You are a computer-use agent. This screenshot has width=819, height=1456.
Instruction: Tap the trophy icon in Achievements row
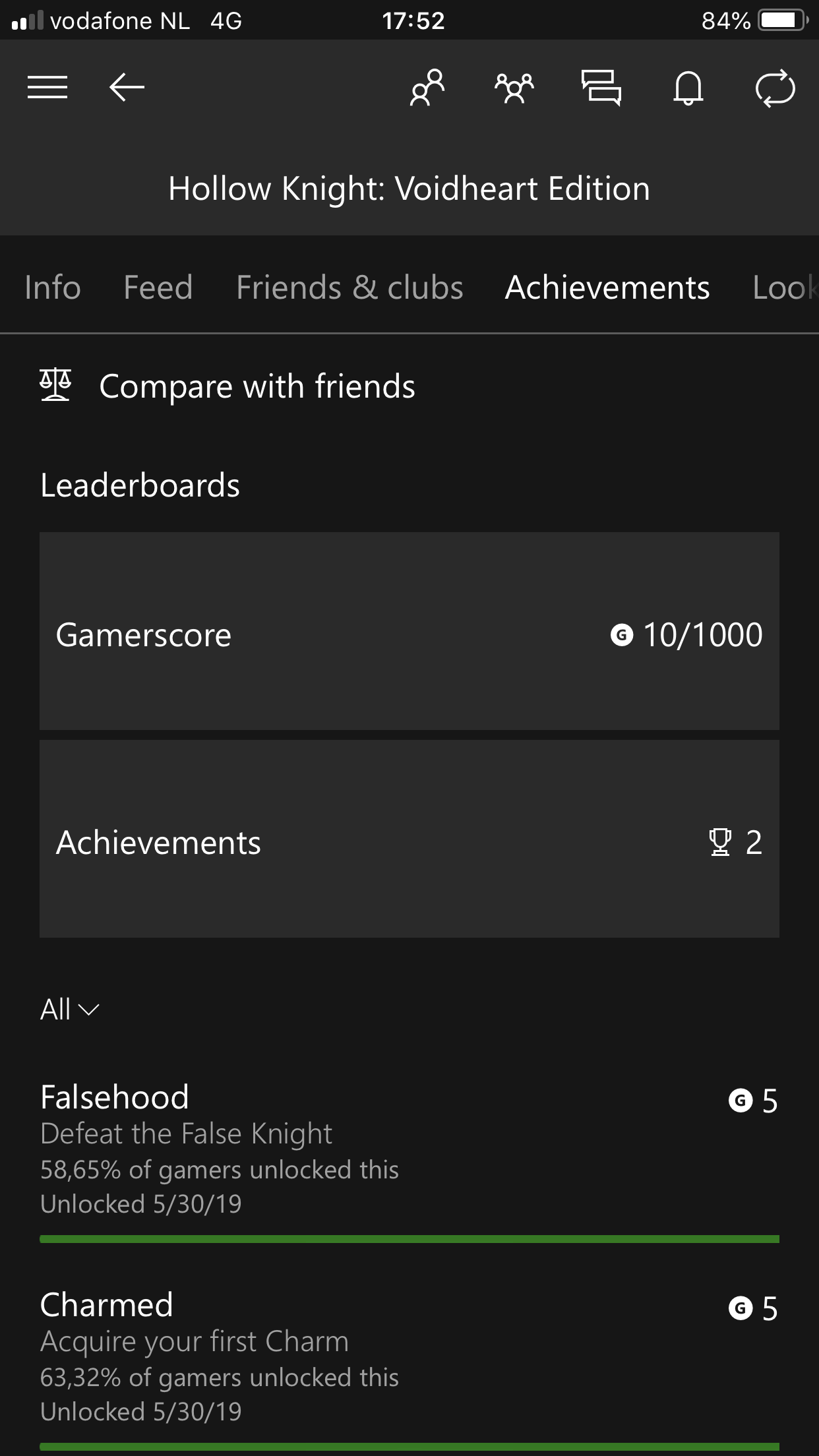[719, 842]
